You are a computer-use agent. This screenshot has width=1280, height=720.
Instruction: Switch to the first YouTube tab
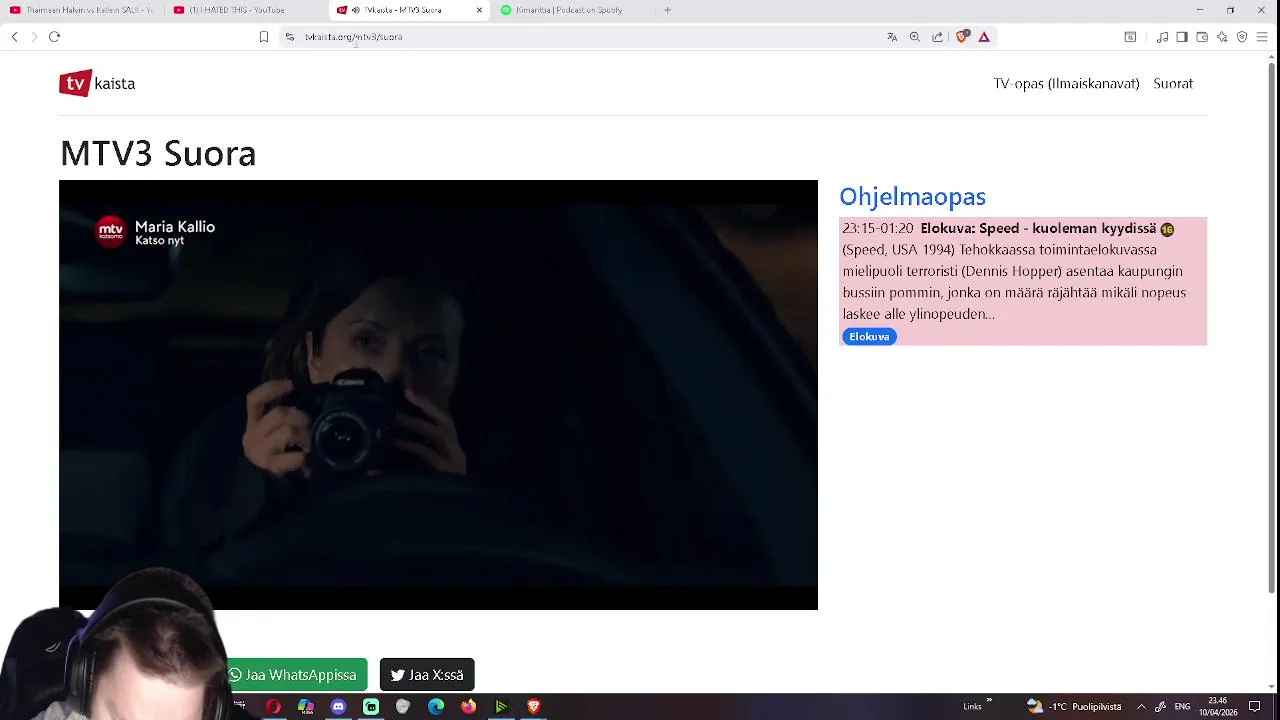[x=83, y=10]
